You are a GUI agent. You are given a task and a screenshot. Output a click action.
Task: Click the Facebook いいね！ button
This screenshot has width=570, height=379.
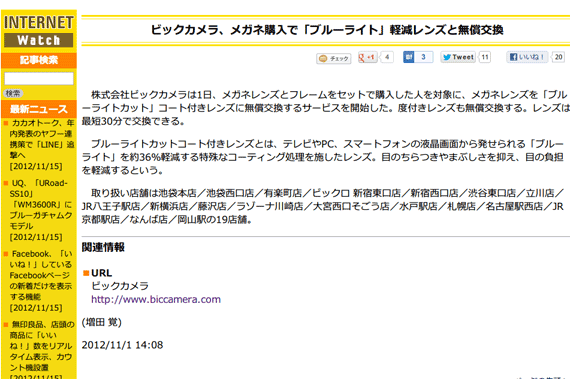click(x=527, y=57)
